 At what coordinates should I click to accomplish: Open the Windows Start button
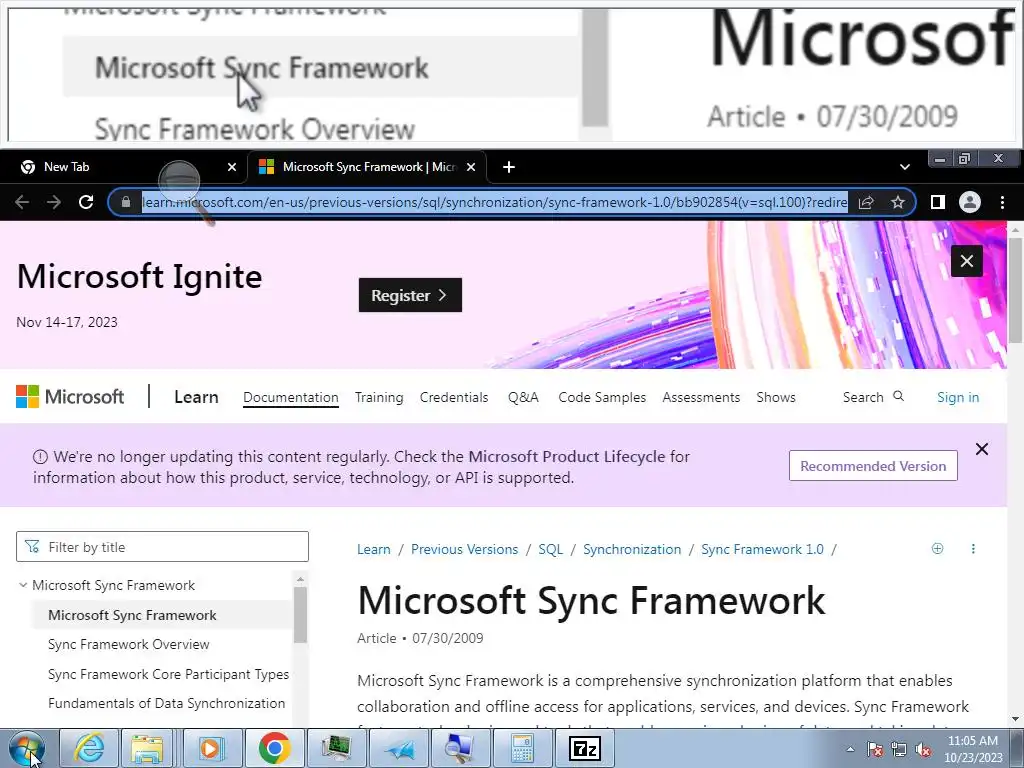(27, 748)
